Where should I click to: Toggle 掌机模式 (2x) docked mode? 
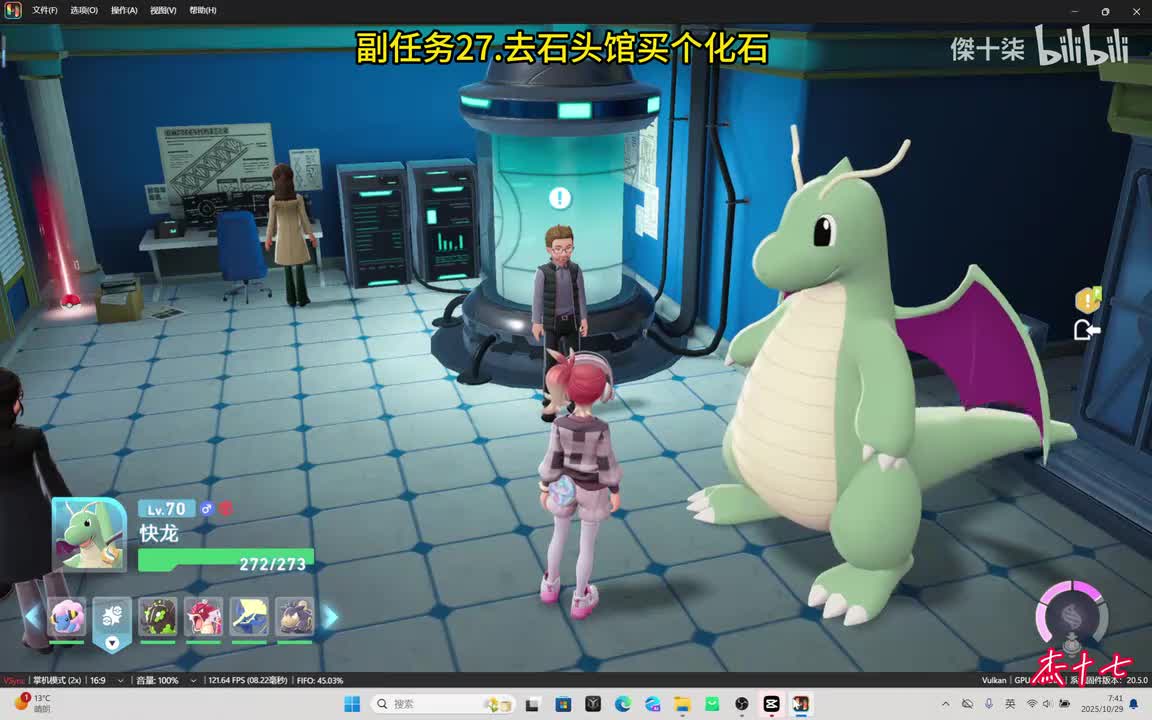point(57,680)
